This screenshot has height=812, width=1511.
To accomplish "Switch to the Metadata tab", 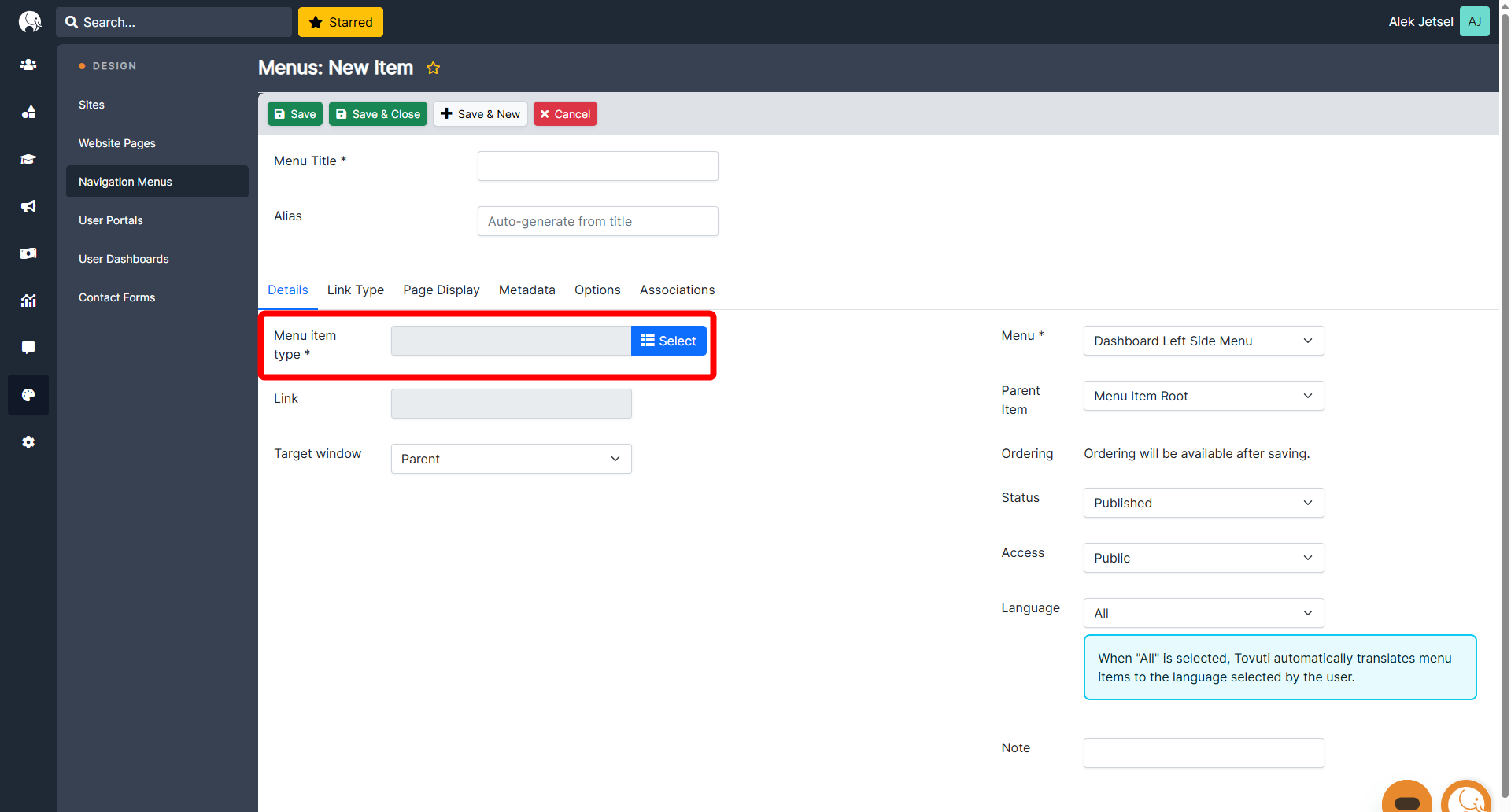I will coord(527,290).
